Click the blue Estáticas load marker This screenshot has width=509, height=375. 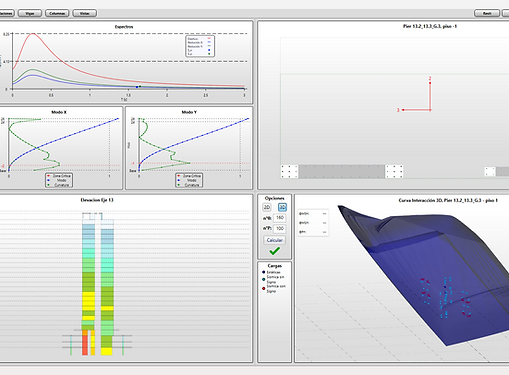[263, 272]
